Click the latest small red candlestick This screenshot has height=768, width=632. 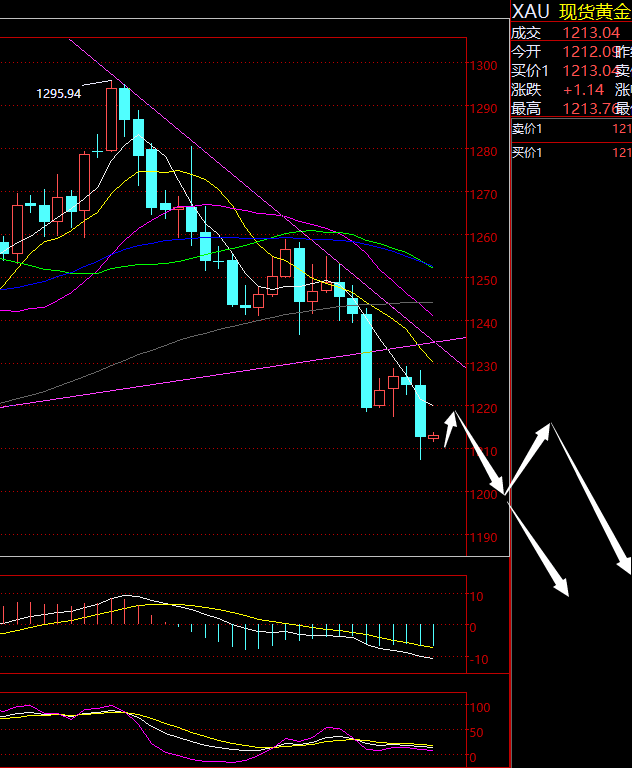click(434, 437)
